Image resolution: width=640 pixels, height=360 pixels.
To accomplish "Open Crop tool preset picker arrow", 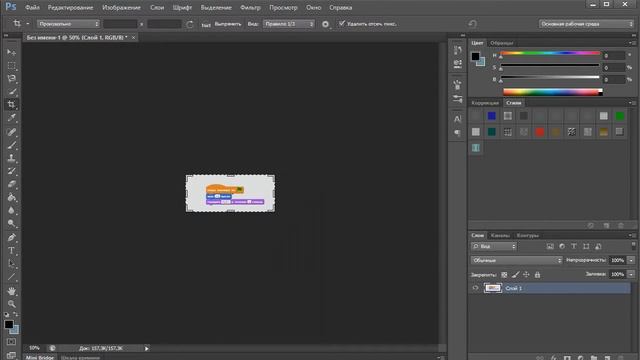I will coord(28,24).
